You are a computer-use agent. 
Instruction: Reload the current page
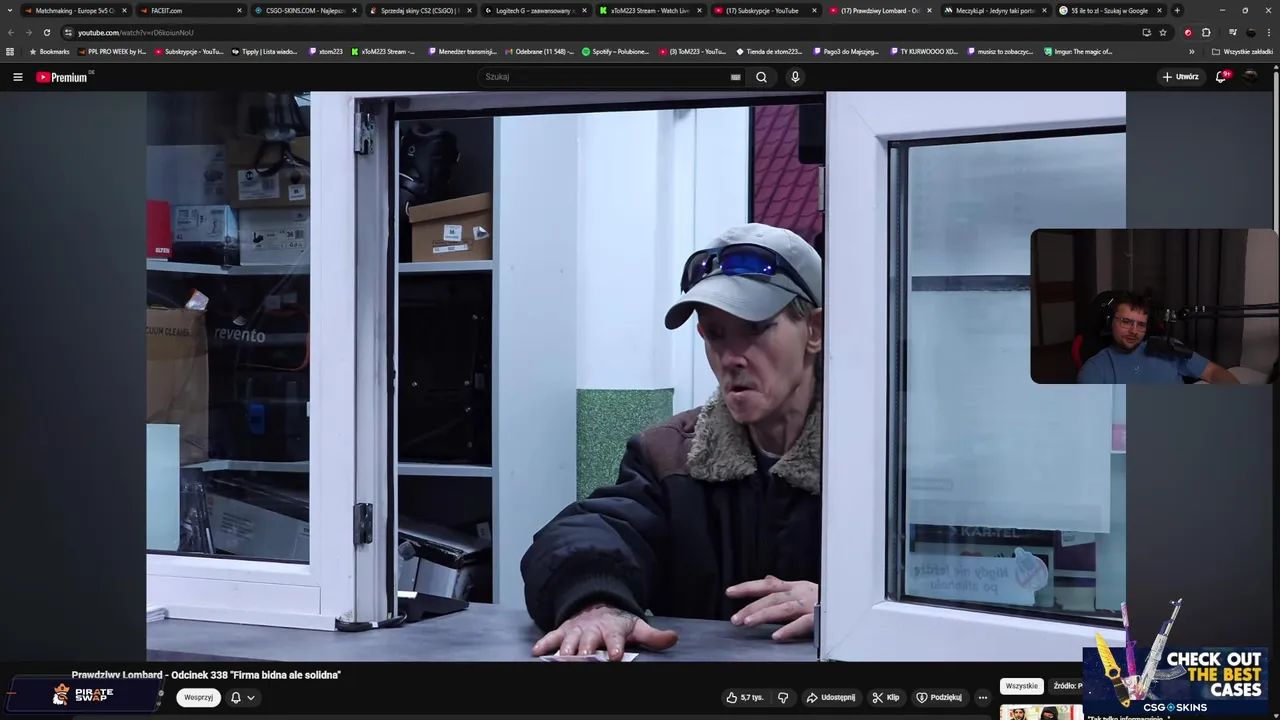tap(46, 32)
